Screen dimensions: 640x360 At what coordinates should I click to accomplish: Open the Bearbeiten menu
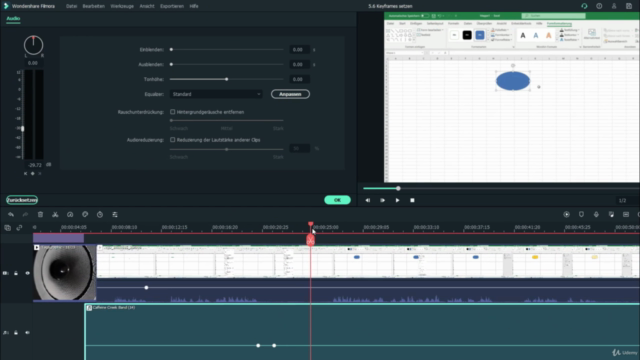(x=93, y=6)
